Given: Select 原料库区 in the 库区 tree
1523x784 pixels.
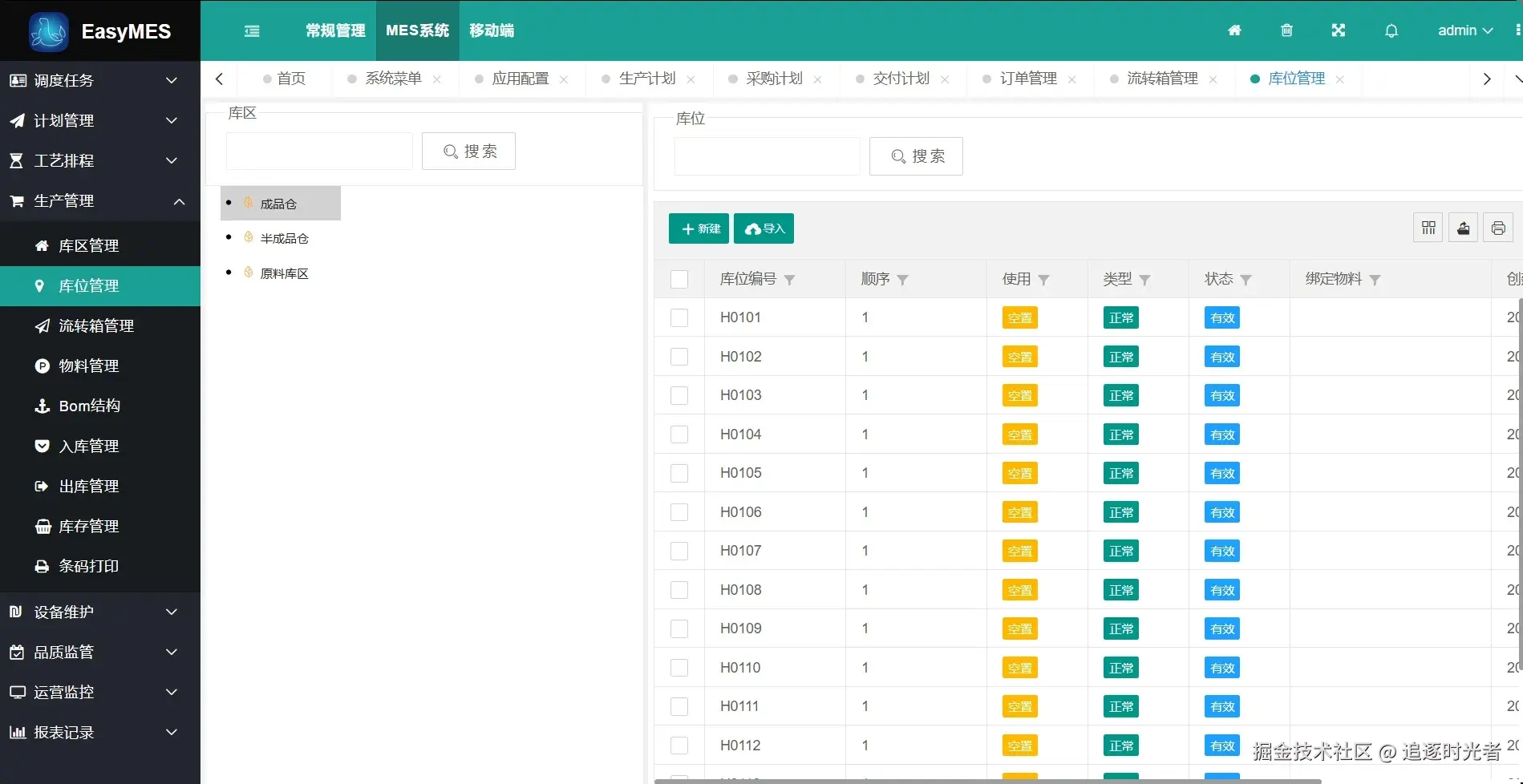Looking at the screenshot, I should click(284, 274).
